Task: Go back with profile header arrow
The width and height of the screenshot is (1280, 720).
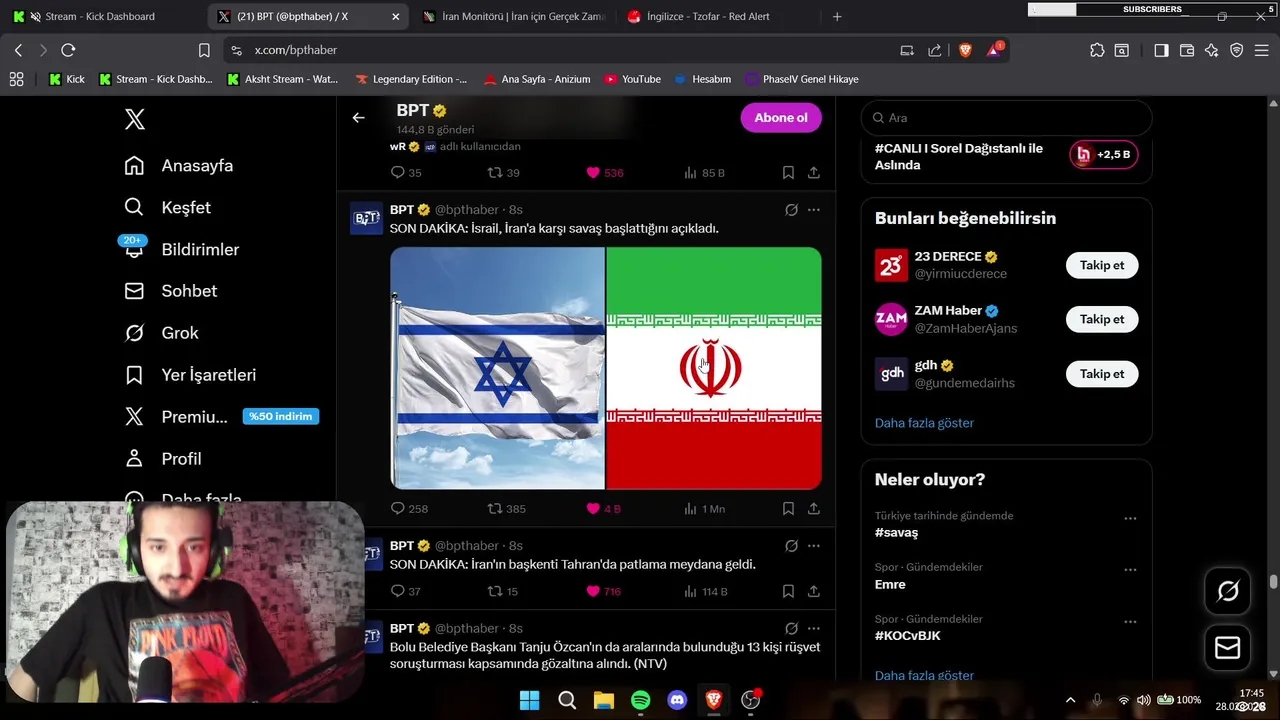Action: (x=358, y=118)
